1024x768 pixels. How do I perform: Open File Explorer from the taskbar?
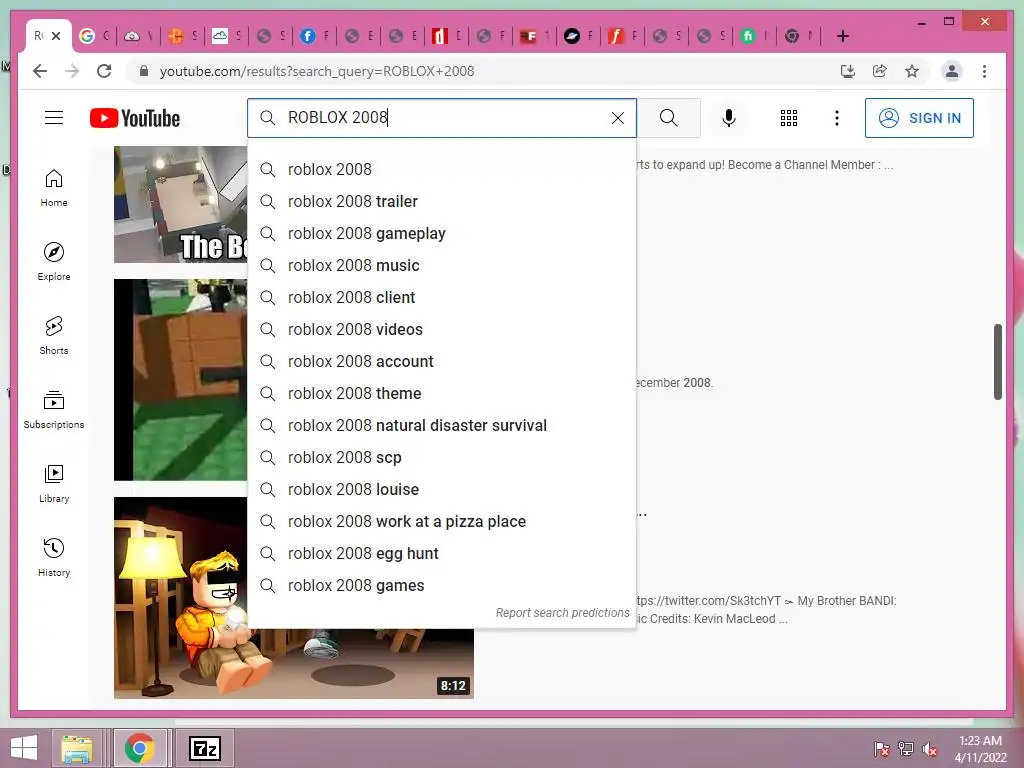point(77,748)
